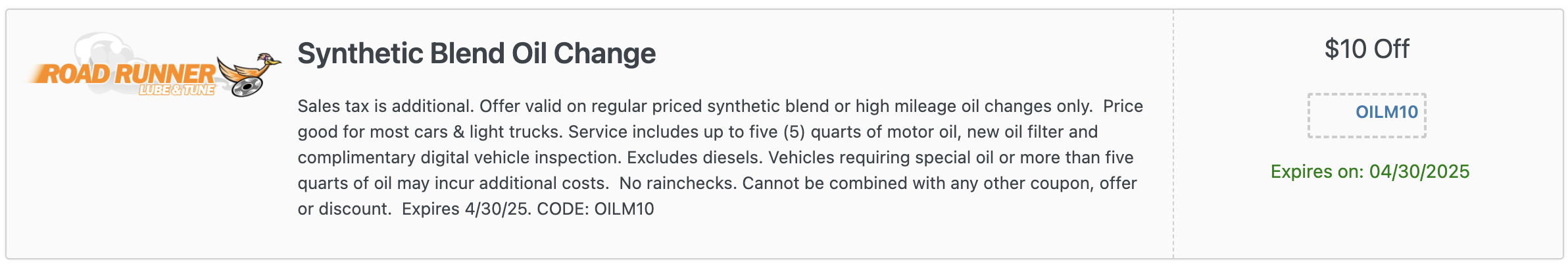Click the 'five (5) quarts of motor oil' text
Image resolution: width=1568 pixels, height=270 pixels.
pos(847,132)
